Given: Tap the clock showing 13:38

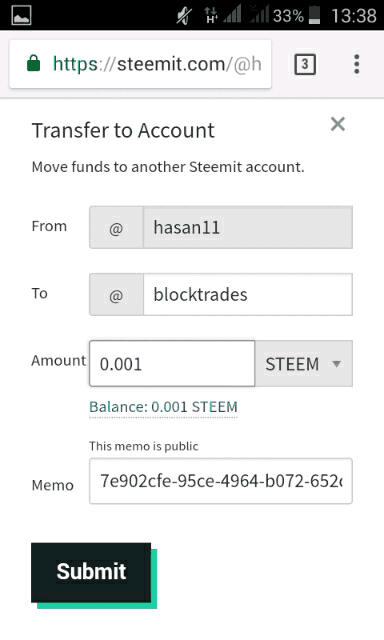Looking at the screenshot, I should click(x=354, y=16).
